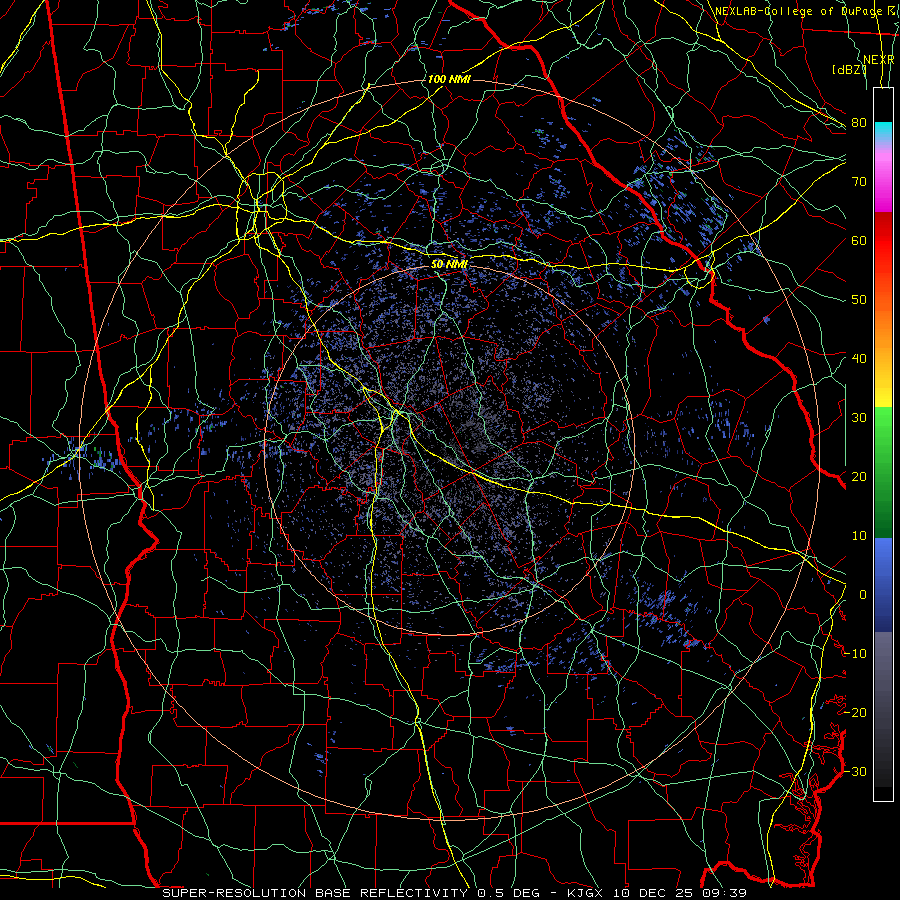Click the 70 dBZ scale label
900x900 pixels.
click(x=859, y=182)
